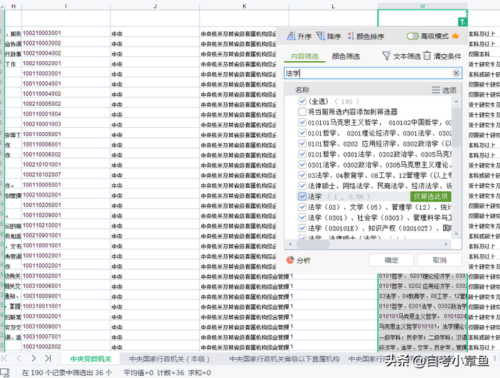The height and width of the screenshot is (378, 500).
Task: Click the filter list vertical scrollbar thumb
Action: pos(456,127)
